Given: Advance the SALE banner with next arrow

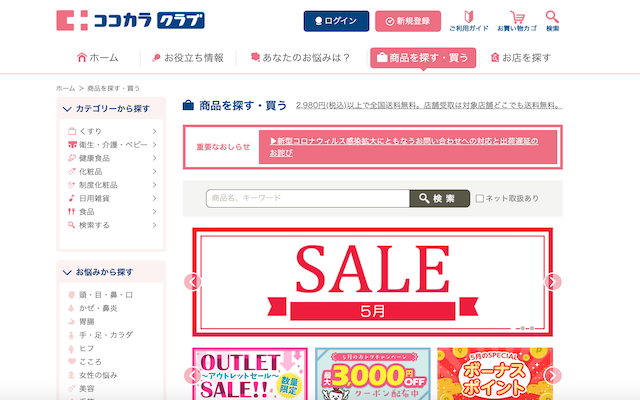Looking at the screenshot, I should tap(553, 282).
